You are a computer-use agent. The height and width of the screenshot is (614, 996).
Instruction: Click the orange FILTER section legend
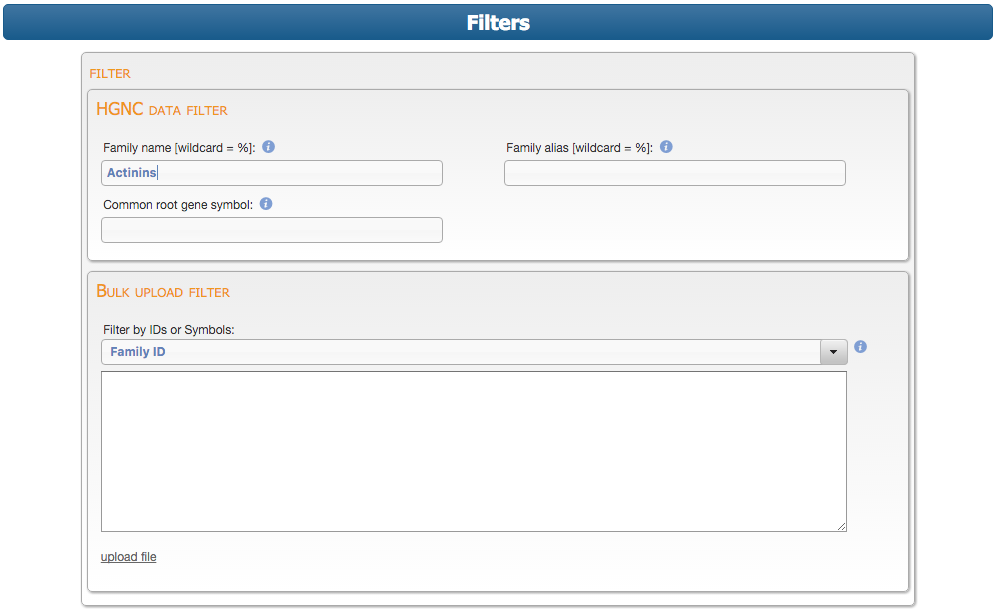[x=110, y=73]
